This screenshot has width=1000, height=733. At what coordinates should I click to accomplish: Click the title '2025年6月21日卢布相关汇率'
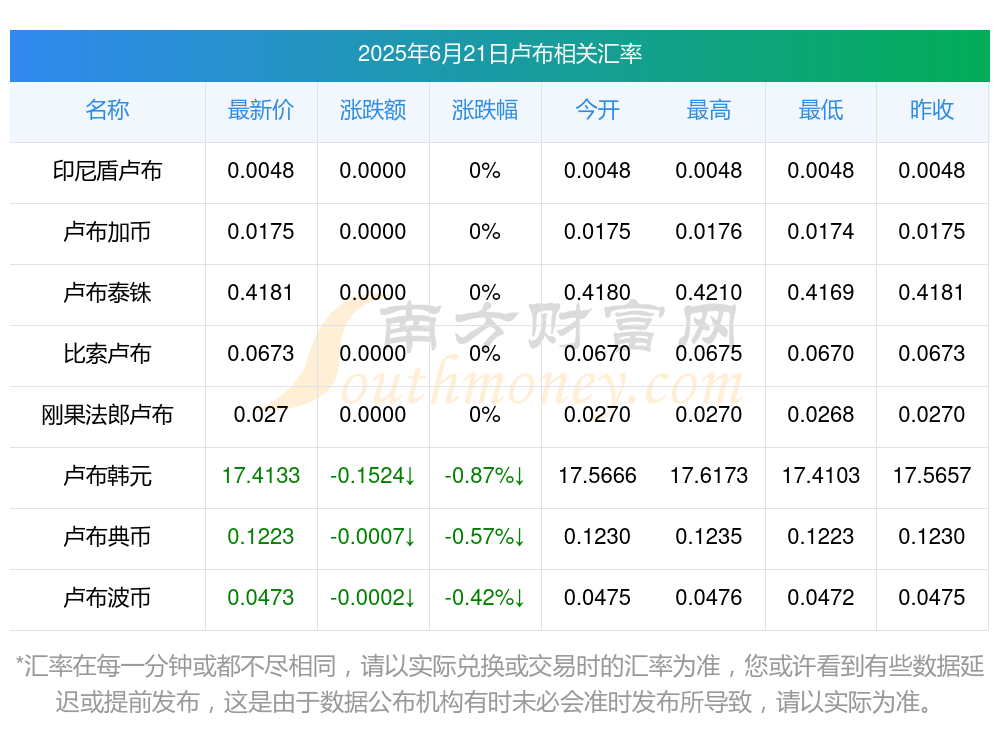(499, 54)
